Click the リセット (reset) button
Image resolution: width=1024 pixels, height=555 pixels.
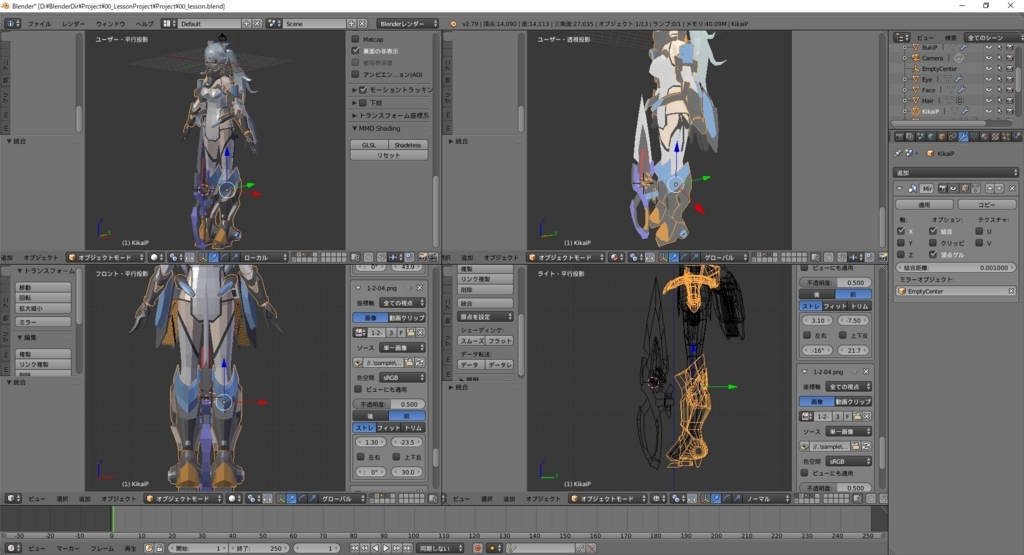point(389,155)
